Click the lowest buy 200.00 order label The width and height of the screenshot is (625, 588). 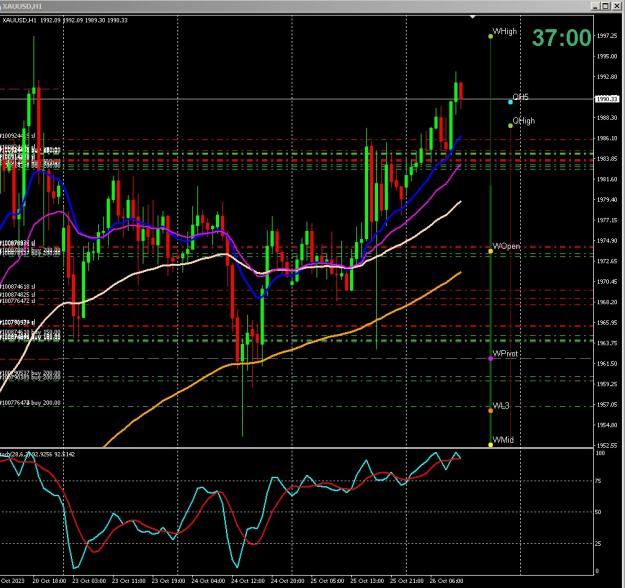click(30, 403)
